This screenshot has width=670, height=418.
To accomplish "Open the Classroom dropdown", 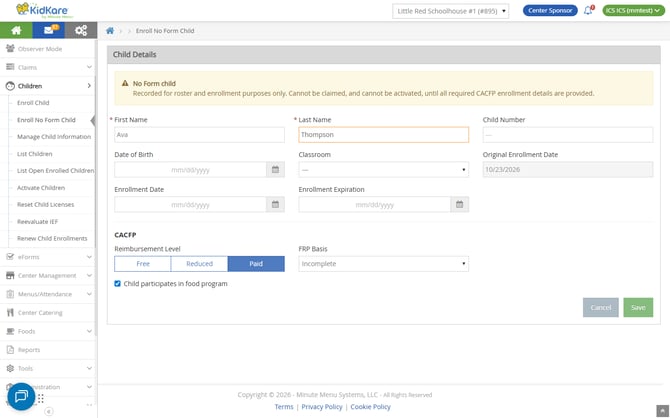I will 384,170.
